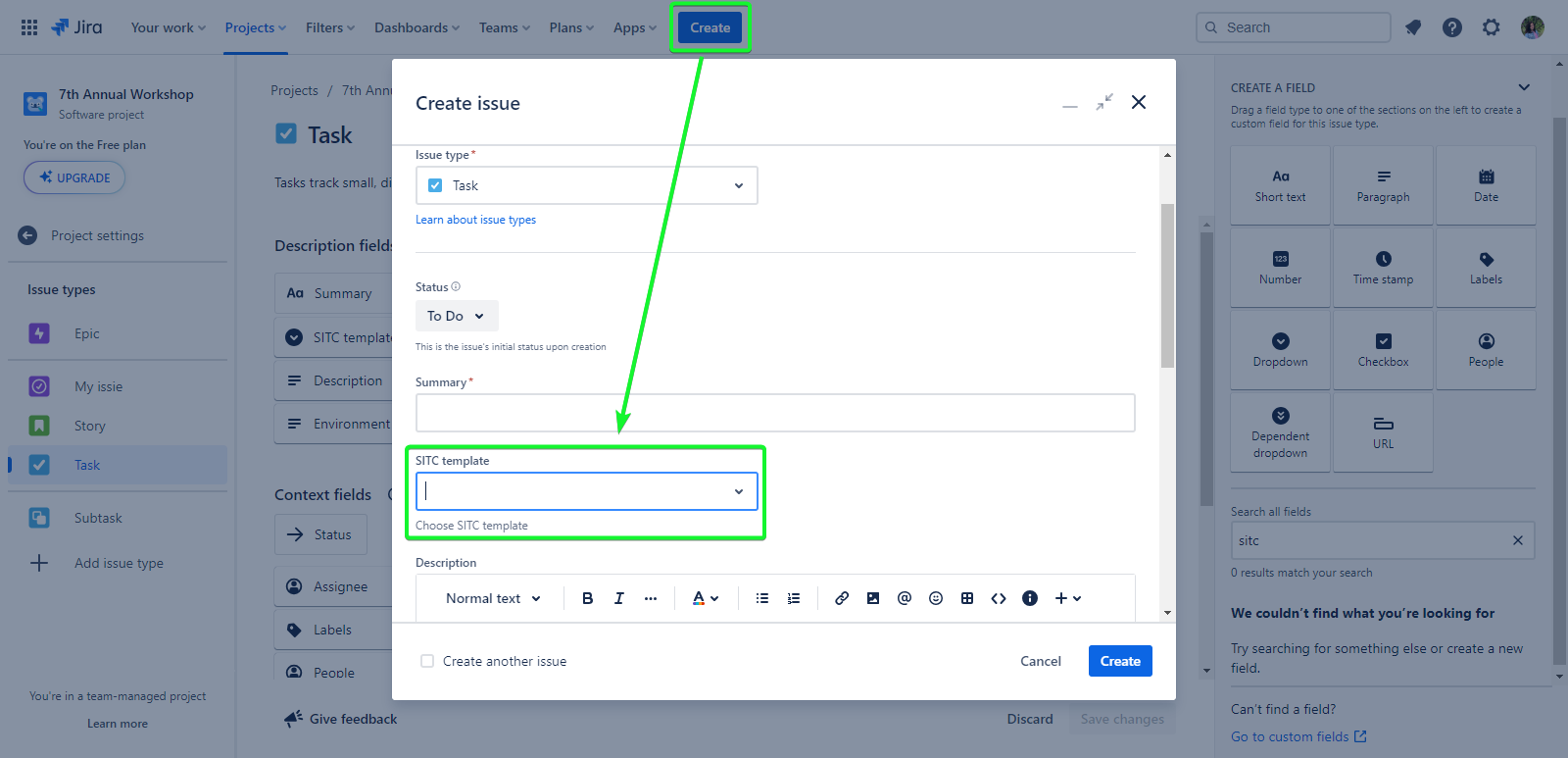The height and width of the screenshot is (758, 1568).
Task: Insert a table in the description editor
Action: pyautogui.click(x=967, y=598)
